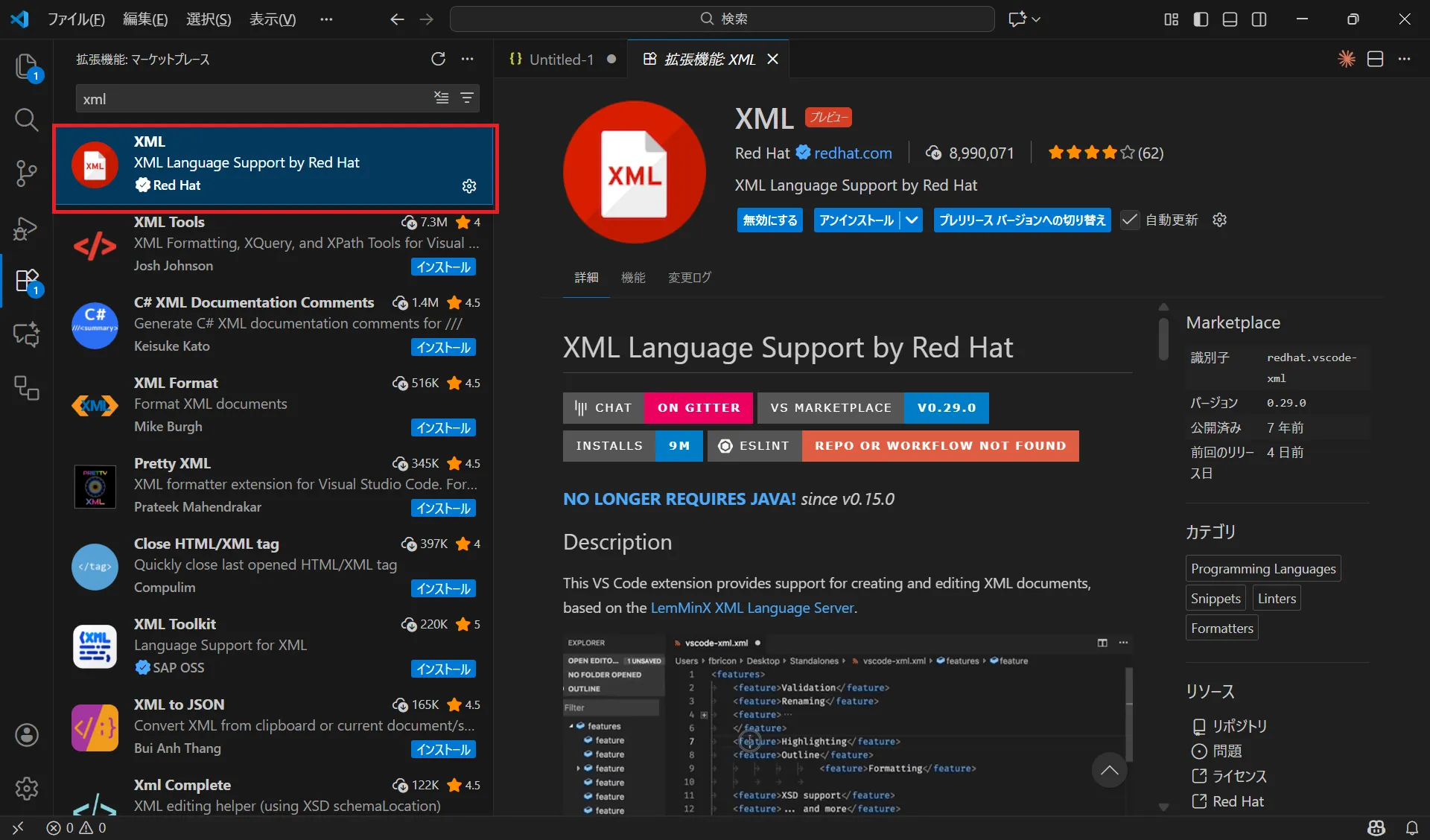Toggle the primary sidebar layout button
1430x840 pixels.
point(1201,19)
